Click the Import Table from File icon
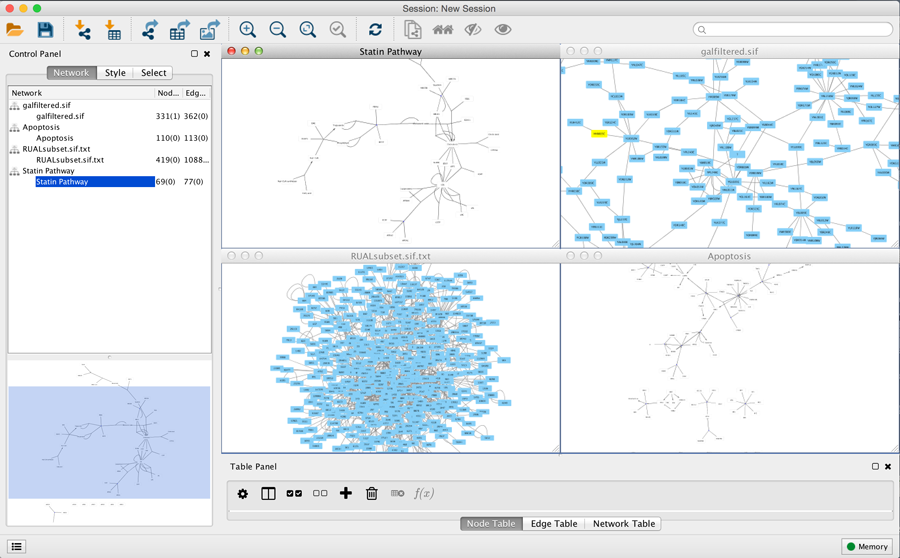Screen dimensions: 900x558 coord(113,31)
